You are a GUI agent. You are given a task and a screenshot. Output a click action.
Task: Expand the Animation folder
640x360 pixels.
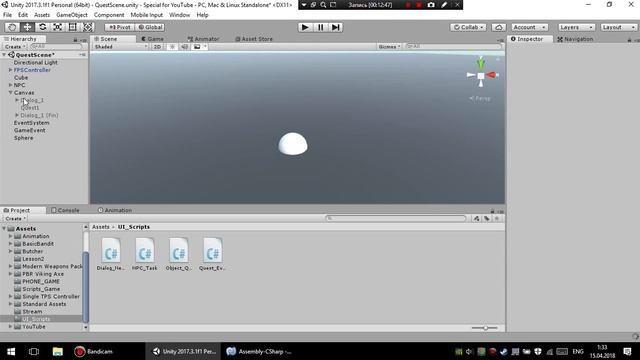click(x=11, y=236)
